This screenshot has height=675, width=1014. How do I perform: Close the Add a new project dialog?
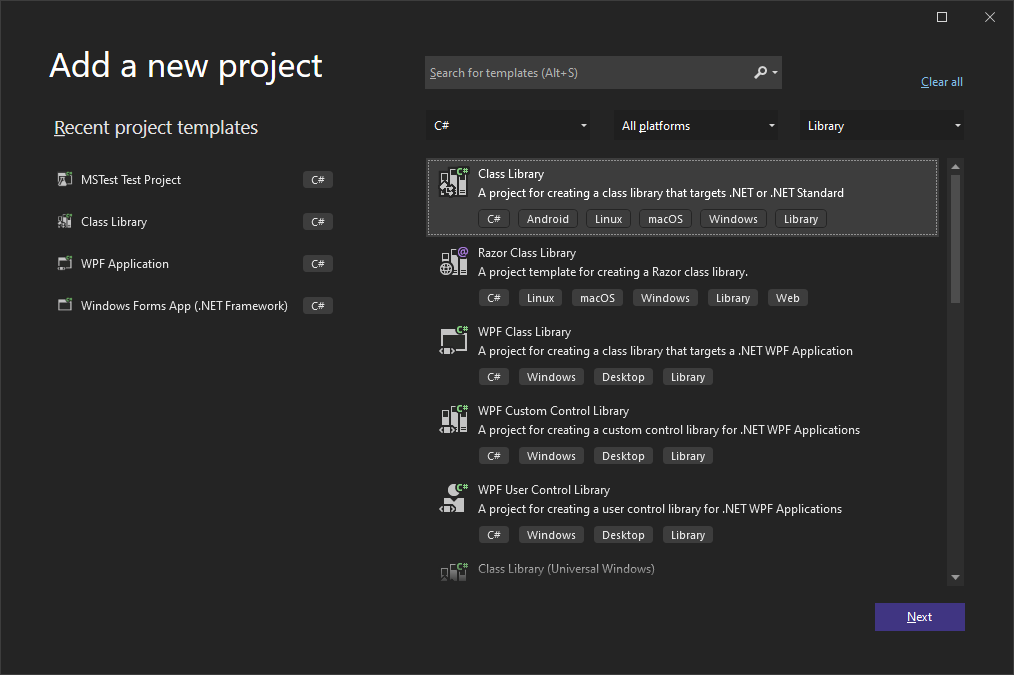click(989, 17)
